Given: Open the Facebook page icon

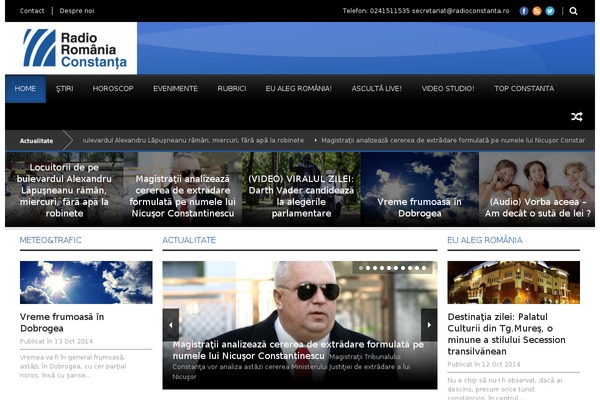Looking at the screenshot, I should click(524, 11).
